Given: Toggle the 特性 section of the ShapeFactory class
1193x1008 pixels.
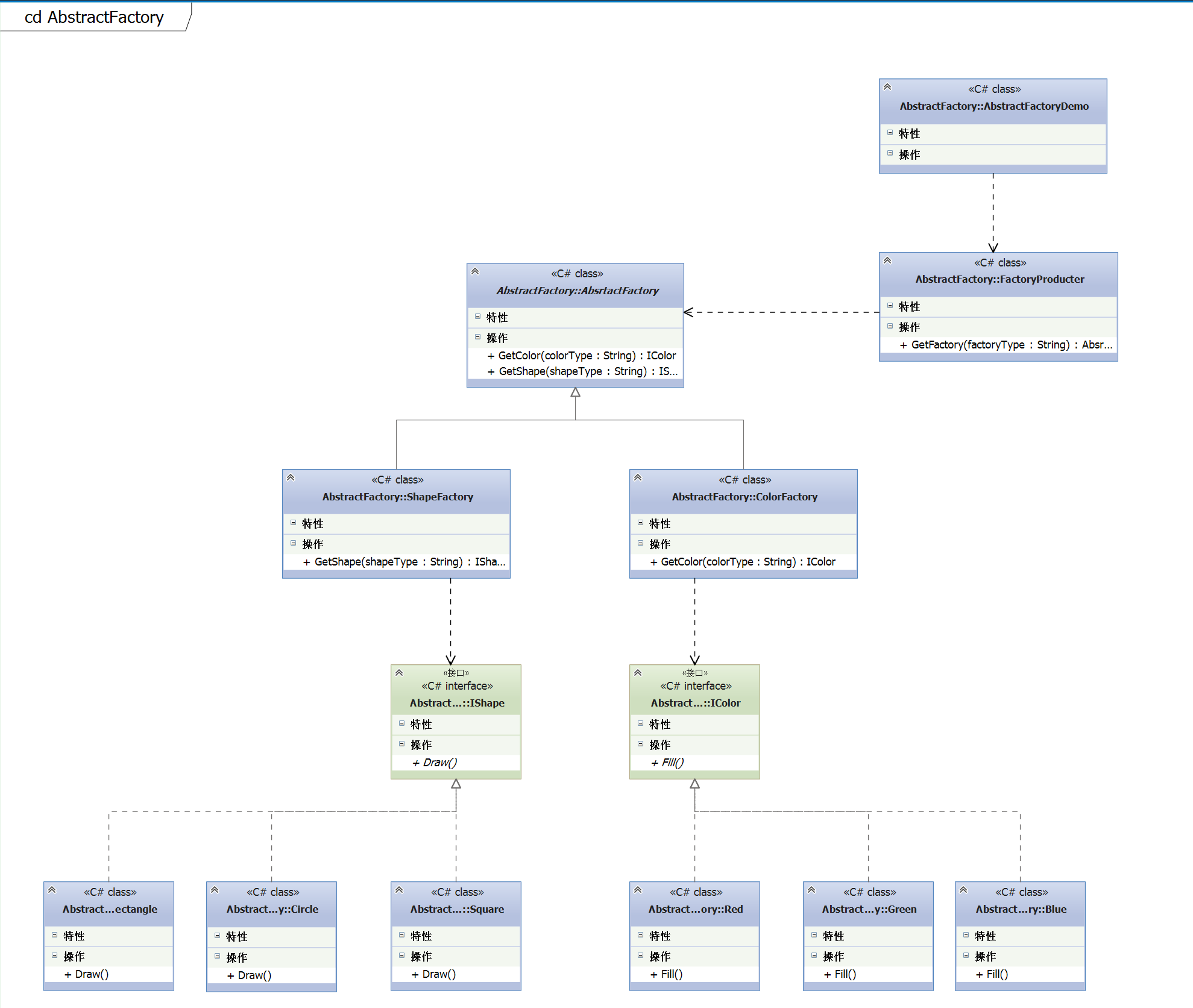Looking at the screenshot, I should point(293,523).
